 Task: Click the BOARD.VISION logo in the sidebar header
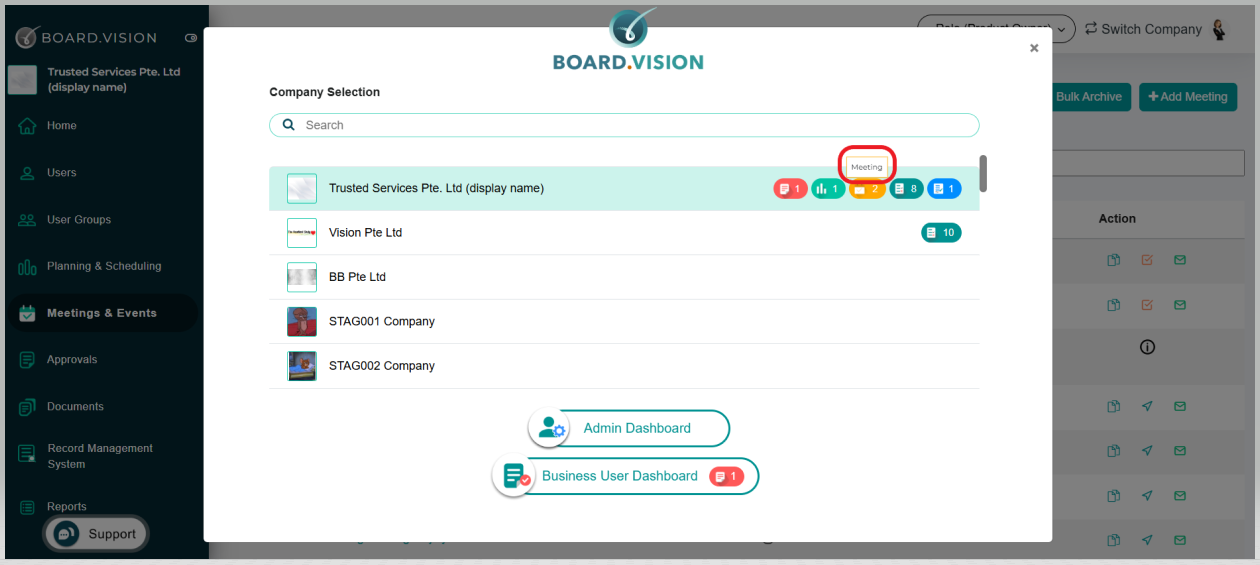point(86,38)
